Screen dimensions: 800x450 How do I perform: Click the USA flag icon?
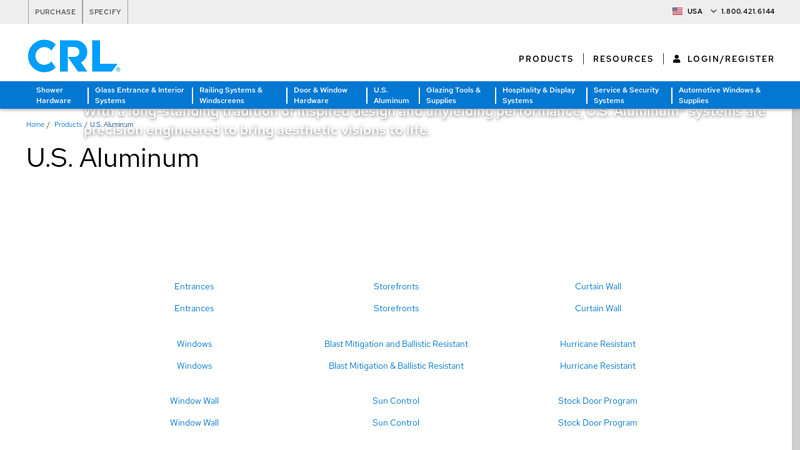point(677,11)
